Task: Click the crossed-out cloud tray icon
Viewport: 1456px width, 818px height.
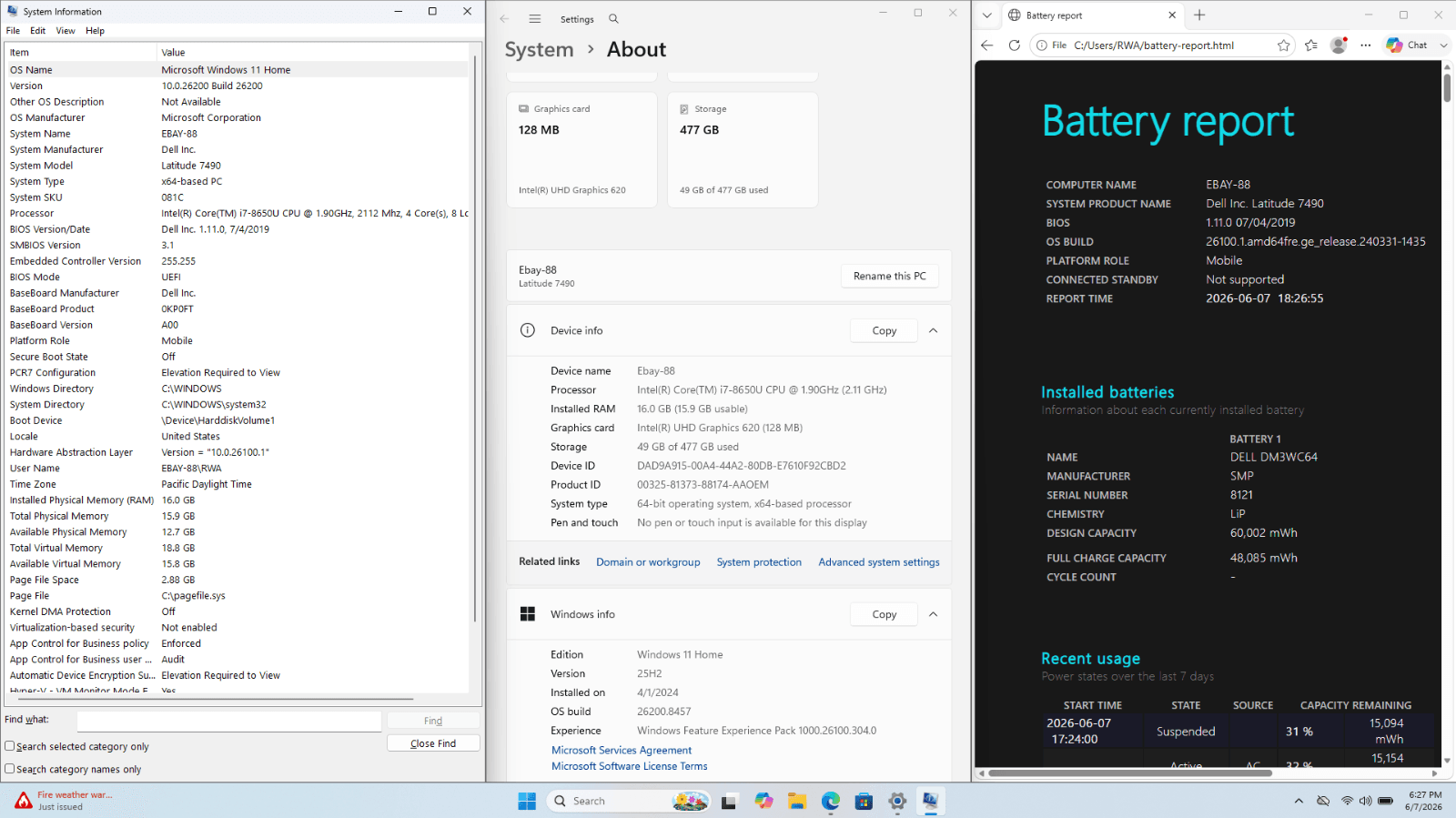Action: tap(1323, 801)
